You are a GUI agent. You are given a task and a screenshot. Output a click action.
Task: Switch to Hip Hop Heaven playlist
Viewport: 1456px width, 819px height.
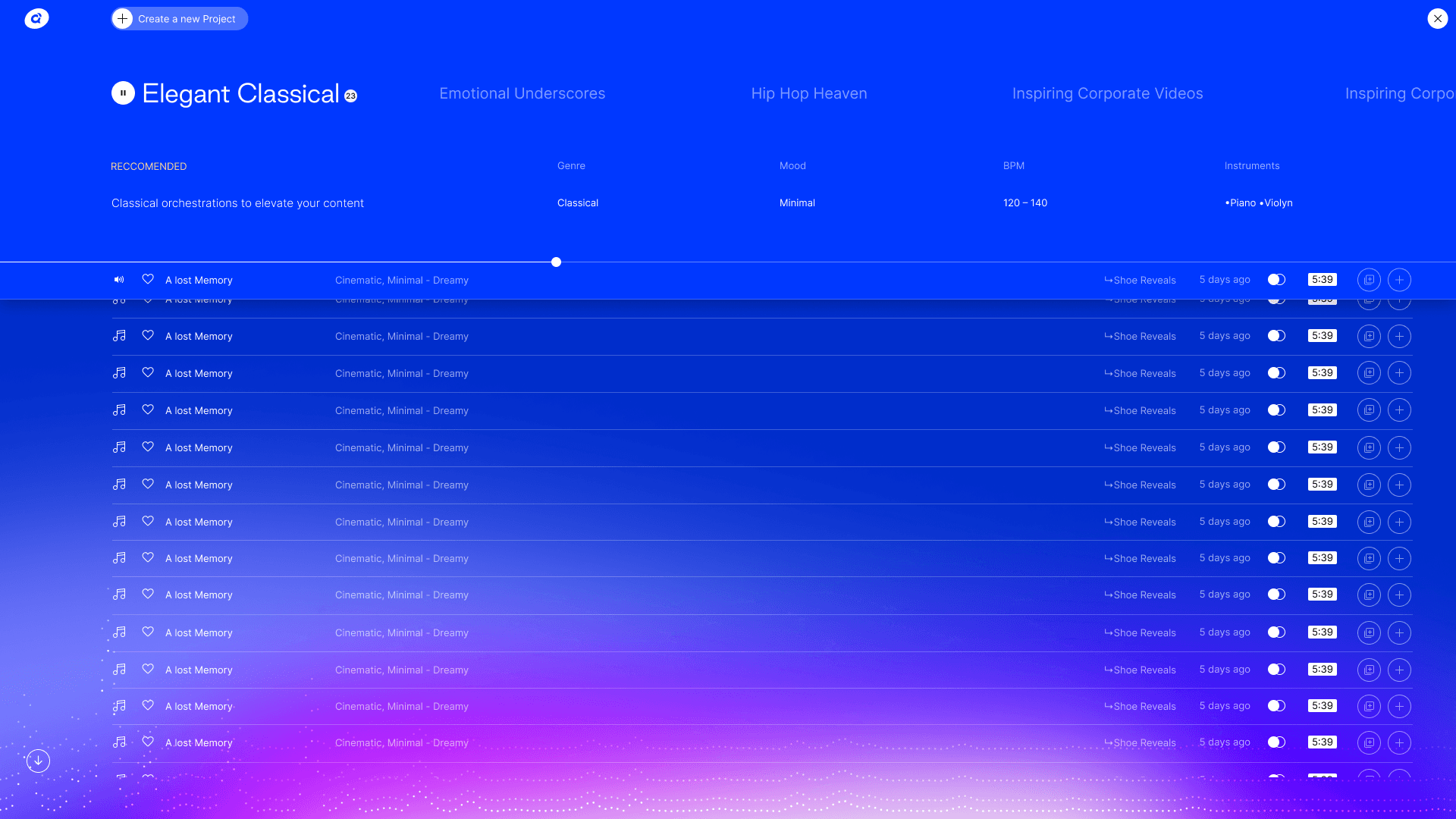click(x=808, y=94)
